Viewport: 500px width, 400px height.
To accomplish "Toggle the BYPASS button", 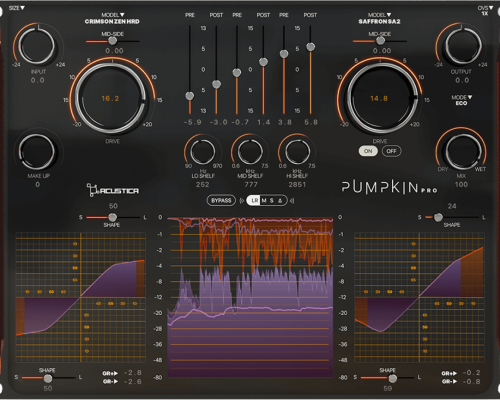I will [x=221, y=200].
